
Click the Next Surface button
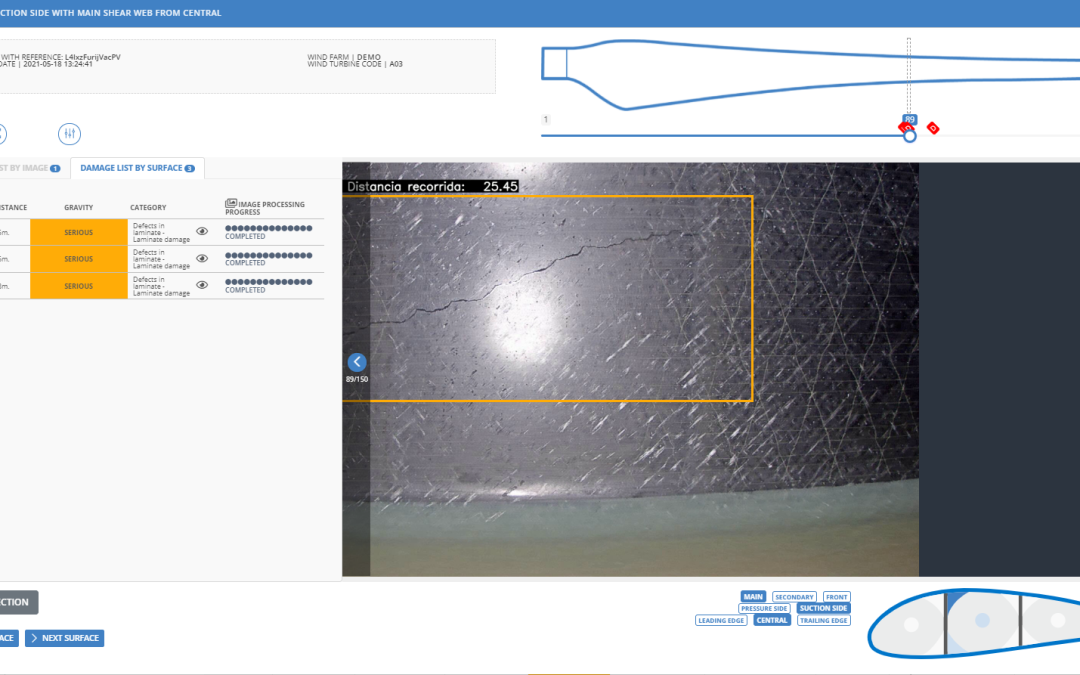pyautogui.click(x=64, y=638)
